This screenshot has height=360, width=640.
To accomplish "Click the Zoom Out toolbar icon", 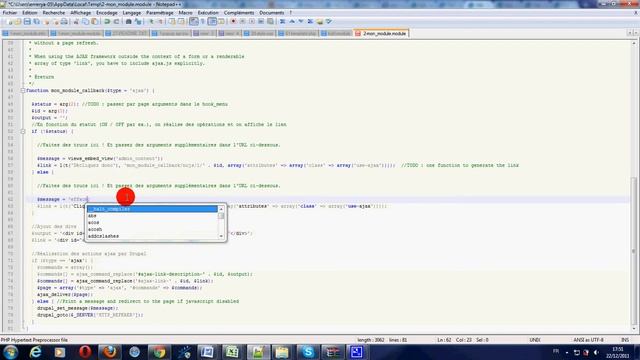I will pyautogui.click(x=161, y=21).
